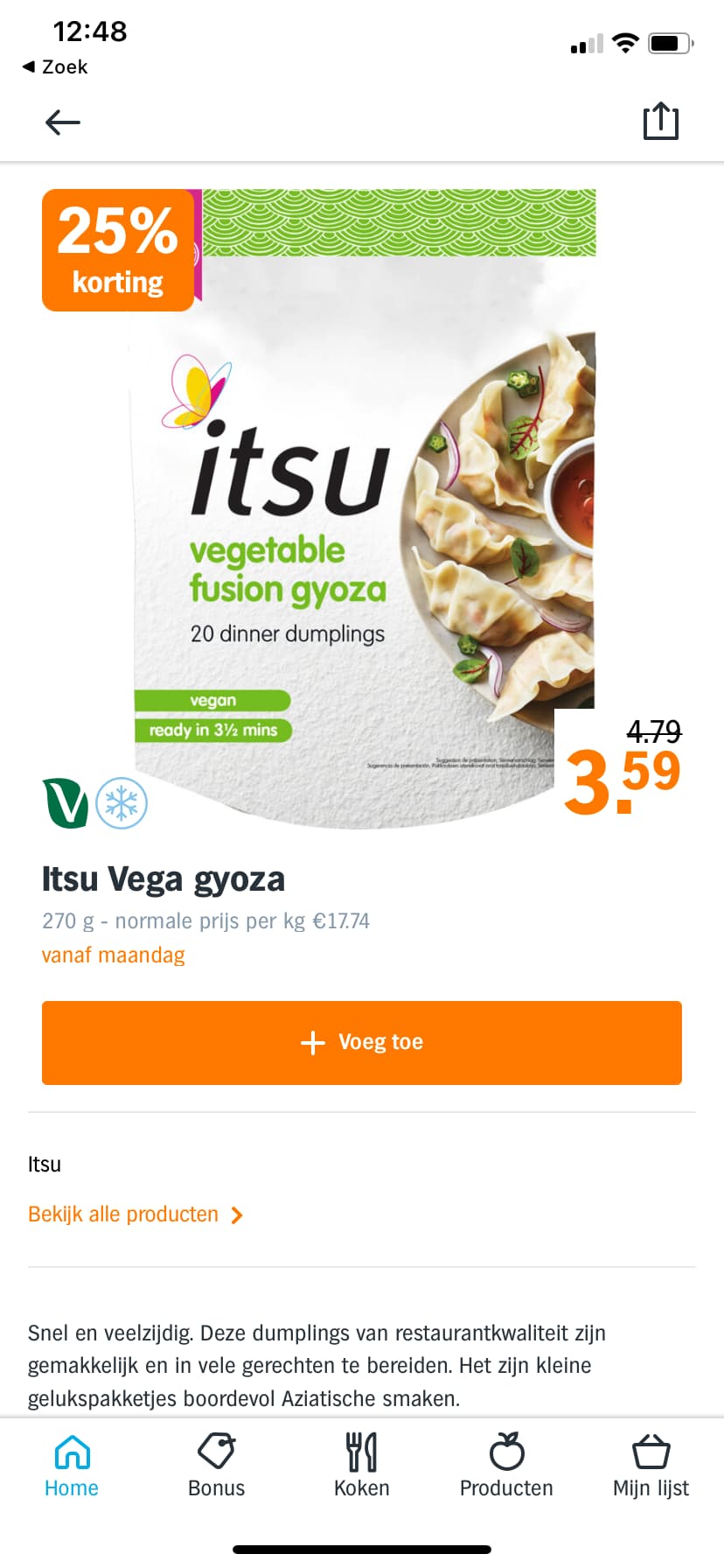Image resolution: width=724 pixels, height=1568 pixels.
Task: Tap the green vegan V badge
Action: coord(66,803)
